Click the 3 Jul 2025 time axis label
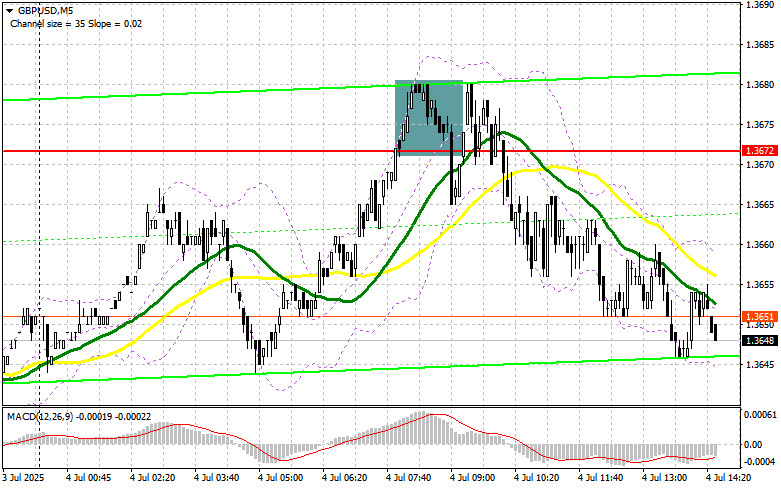This screenshot has width=781, height=489. (23, 478)
